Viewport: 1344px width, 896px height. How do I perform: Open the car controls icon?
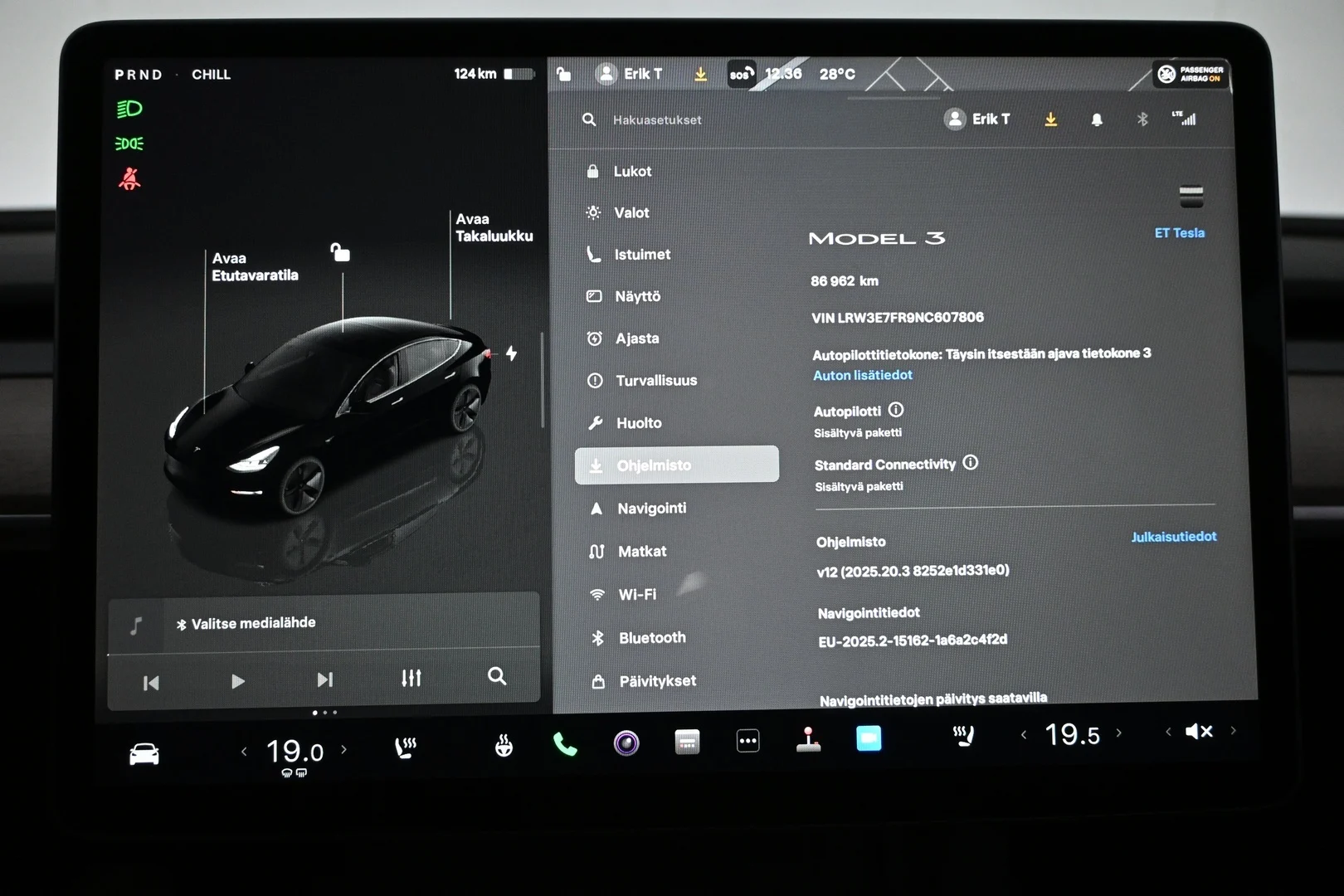(144, 753)
